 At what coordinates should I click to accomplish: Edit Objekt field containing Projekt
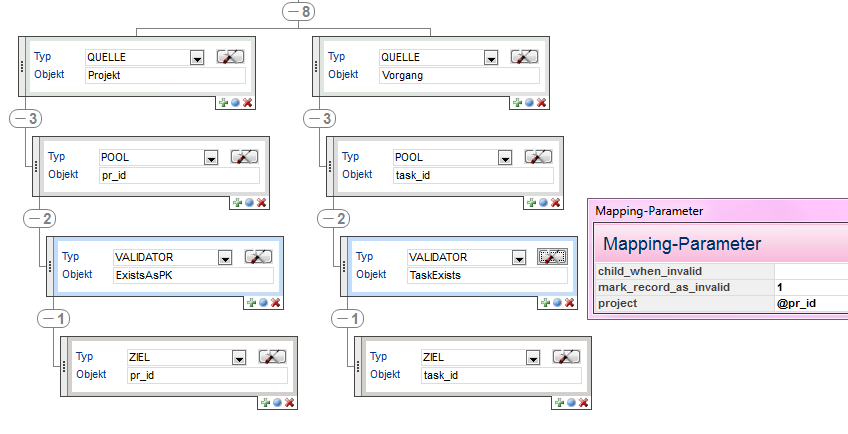click(165, 75)
